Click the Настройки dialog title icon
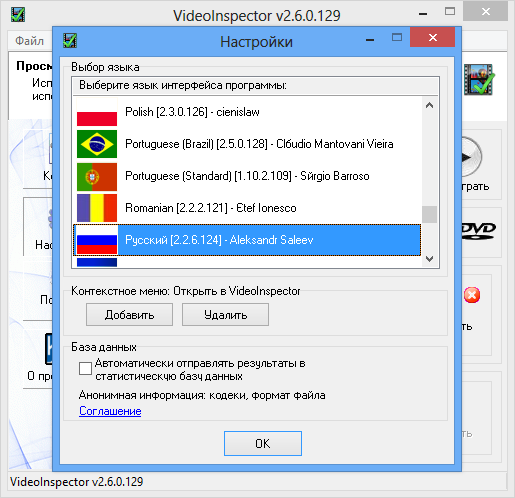 pyautogui.click(x=70, y=41)
